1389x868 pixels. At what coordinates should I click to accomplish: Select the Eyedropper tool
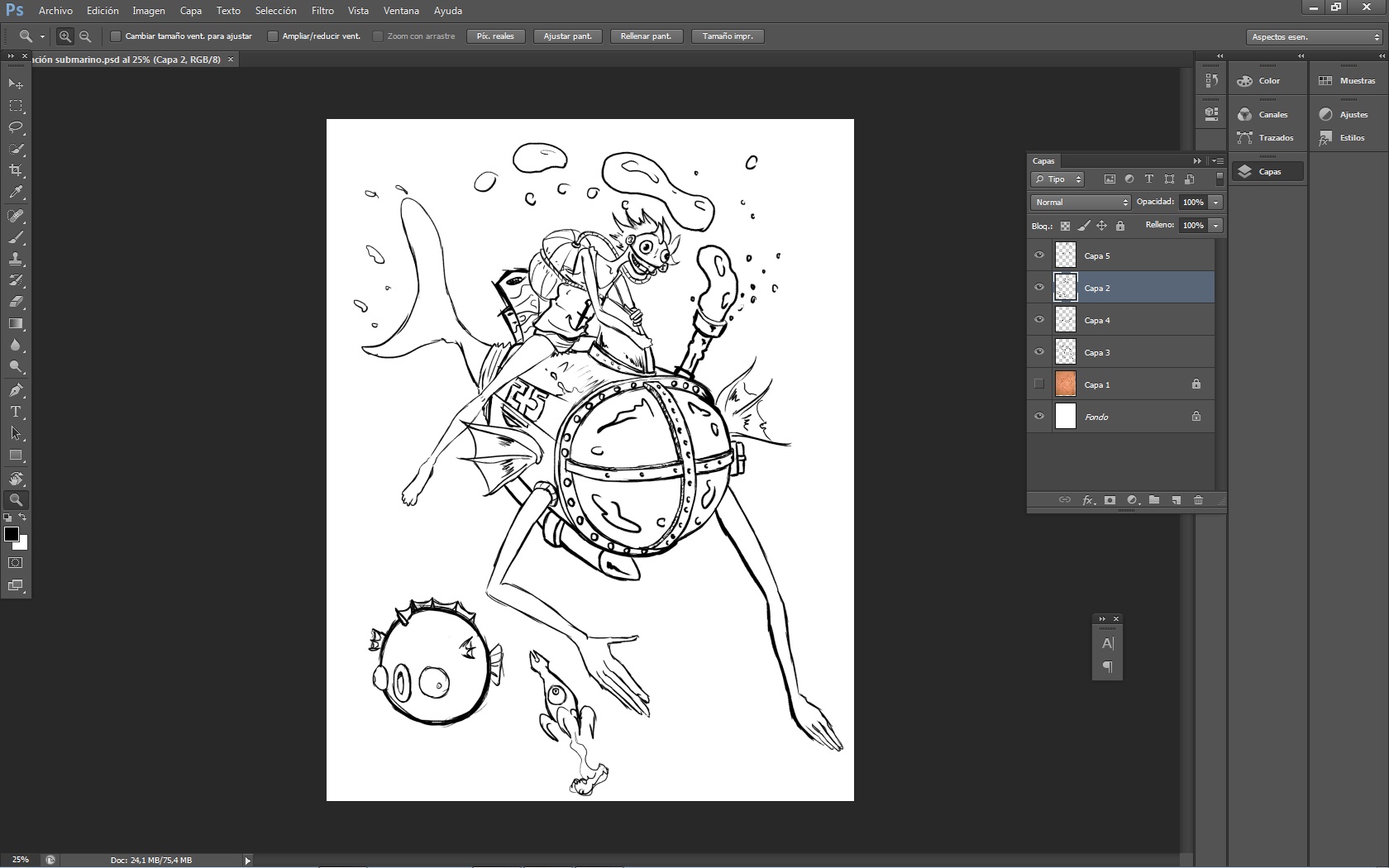16,192
